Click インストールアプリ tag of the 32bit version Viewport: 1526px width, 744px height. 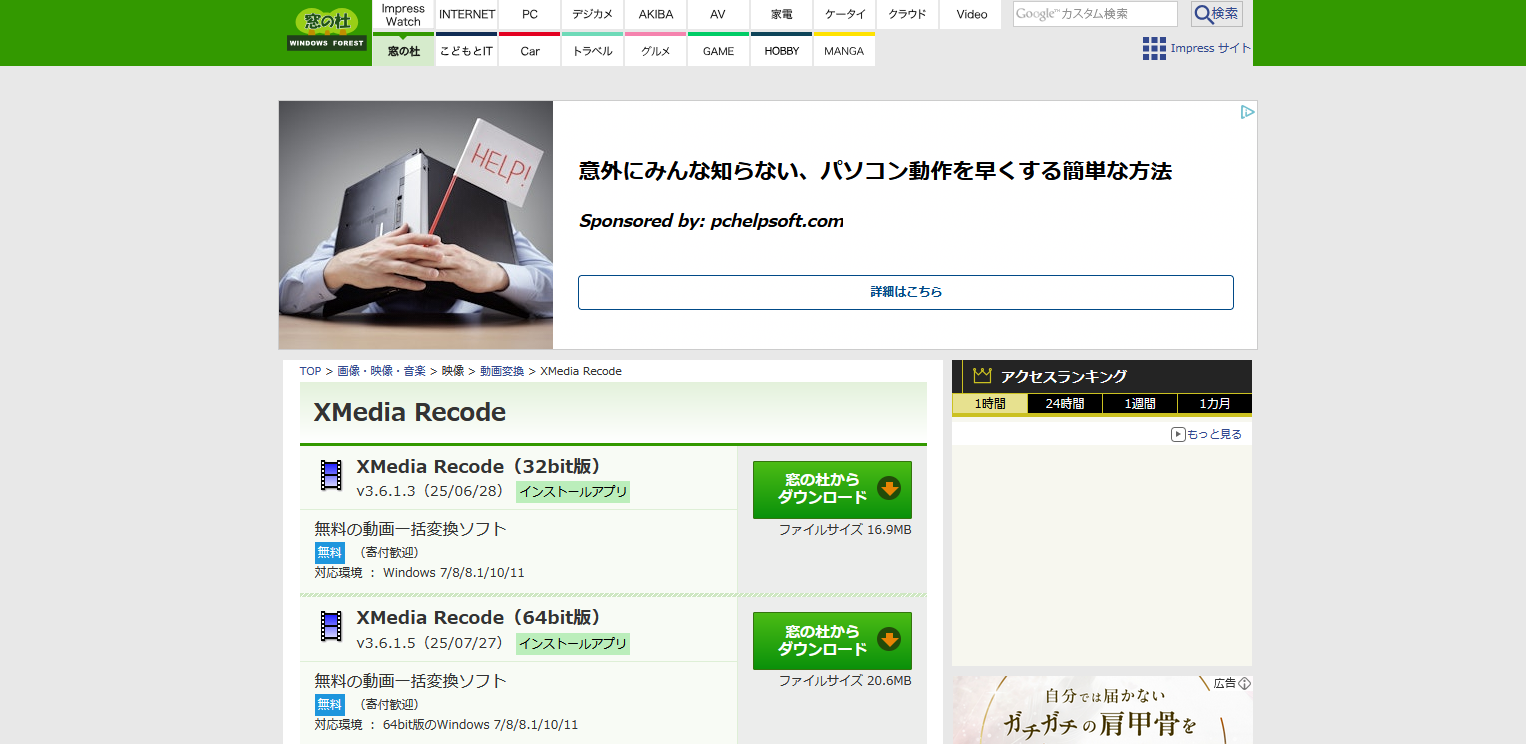[x=573, y=491]
